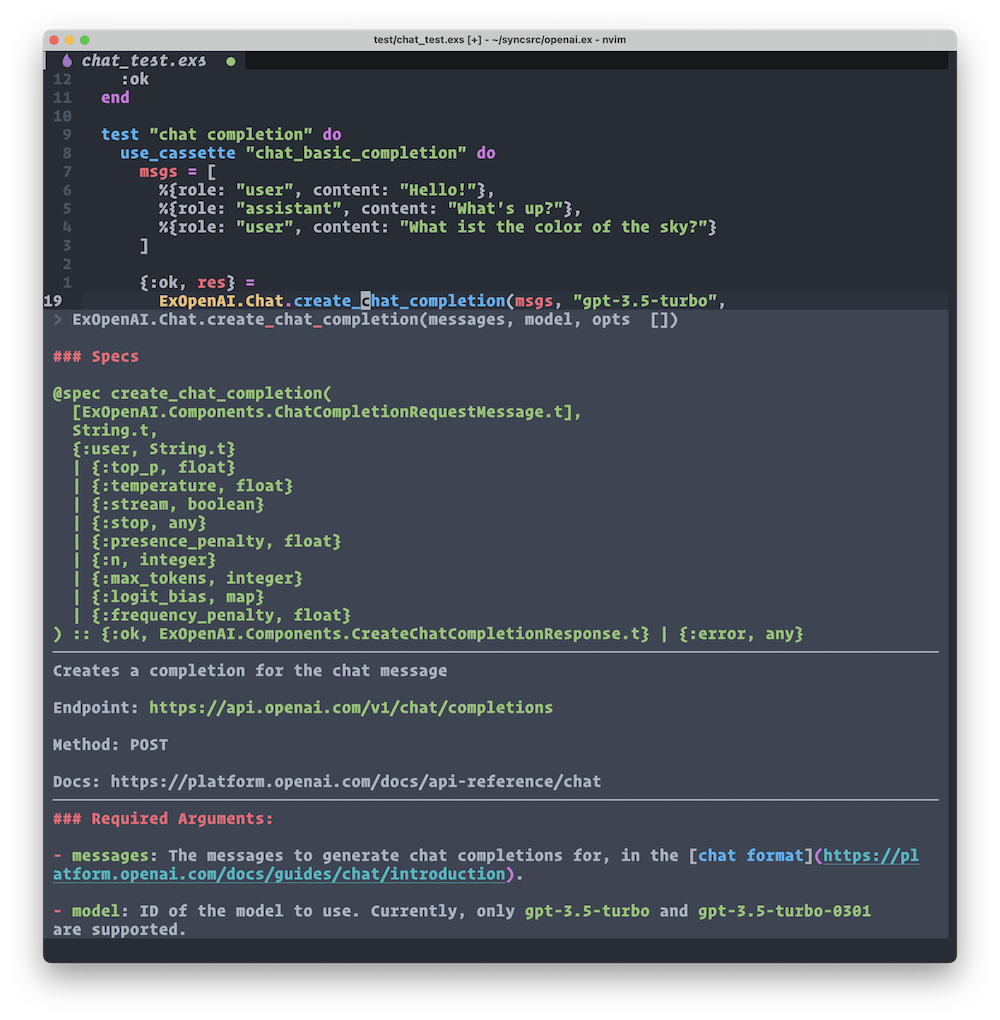Image resolution: width=1000 pixels, height=1020 pixels.
Task: Click the "Hello!" string content
Action: click(438, 190)
